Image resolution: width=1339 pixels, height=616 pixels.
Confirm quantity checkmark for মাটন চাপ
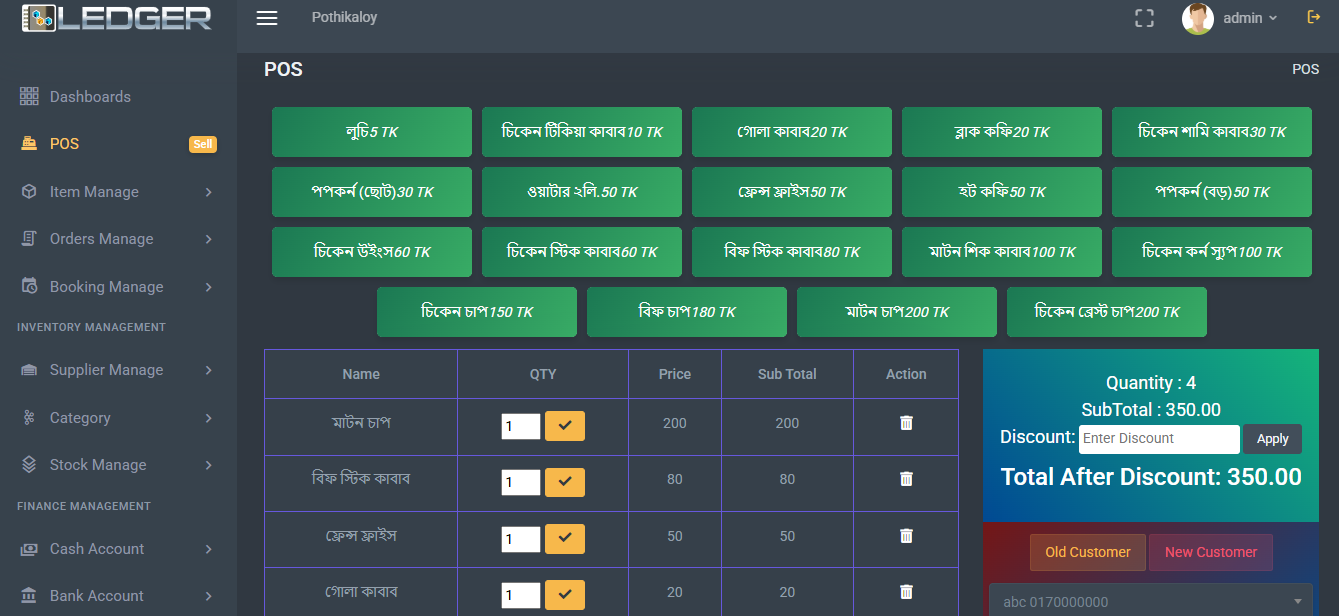[564, 426]
